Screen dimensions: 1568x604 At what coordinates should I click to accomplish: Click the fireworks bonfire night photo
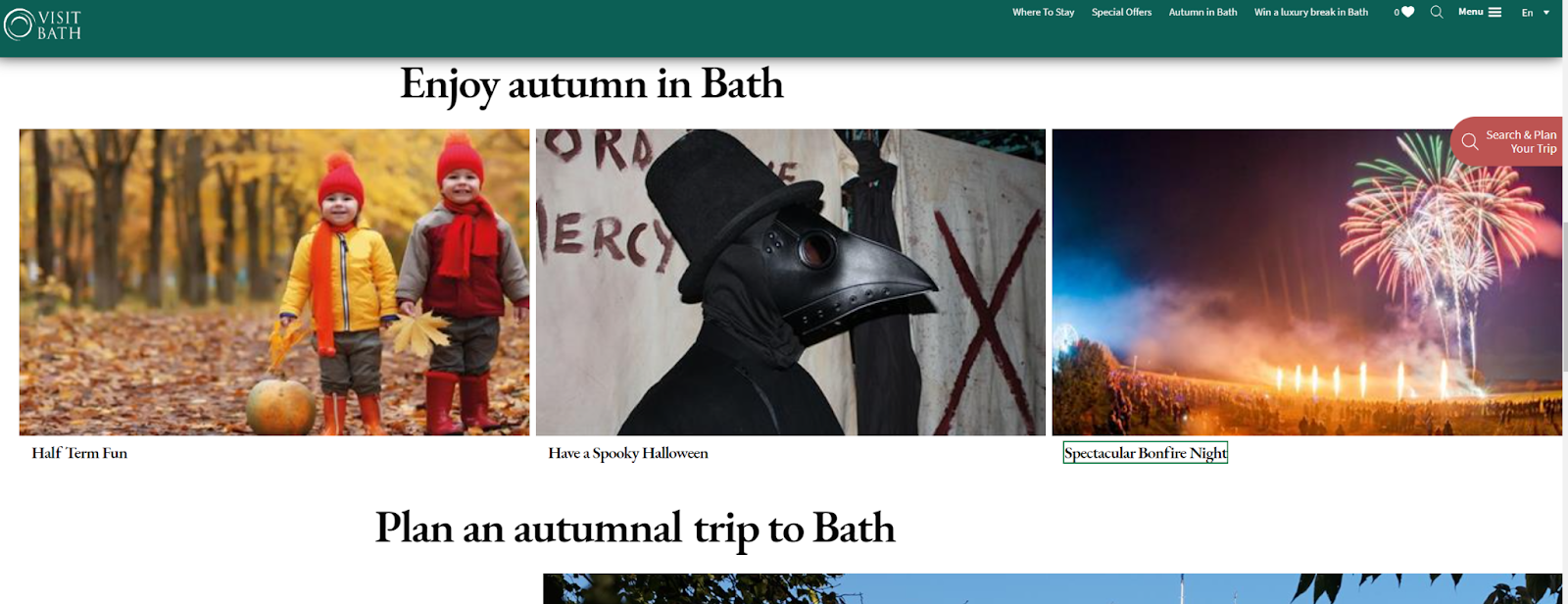pos(1307,282)
